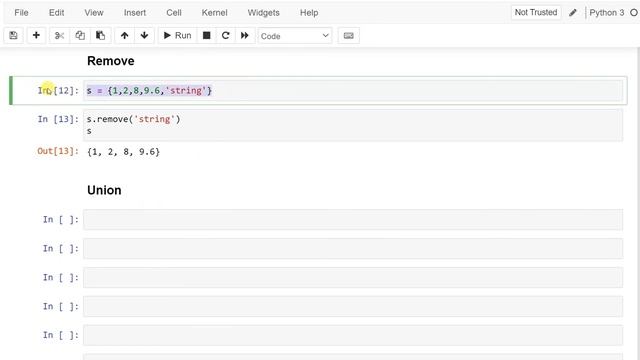
Task: Select the fifth empty cell under Union
Action: click(x=353, y=335)
